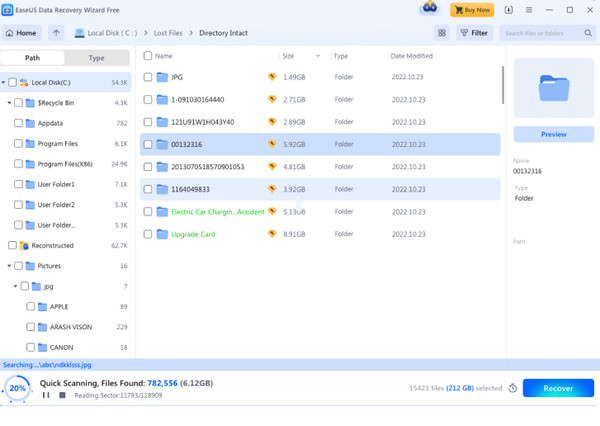This screenshot has height=426, width=600.
Task: Click the Name column header
Action: 163,56
